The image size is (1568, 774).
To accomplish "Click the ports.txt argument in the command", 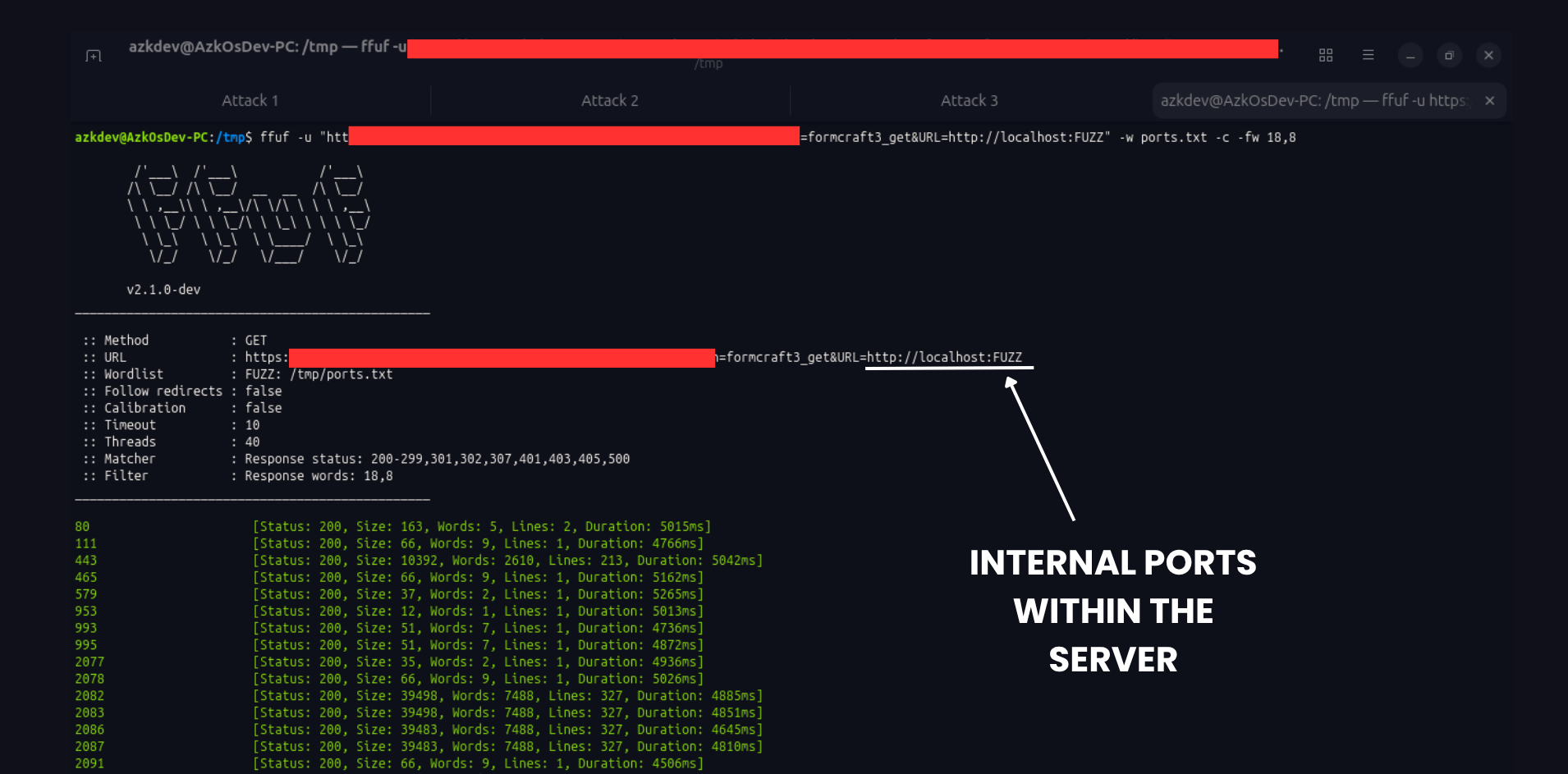I will coord(1173,137).
